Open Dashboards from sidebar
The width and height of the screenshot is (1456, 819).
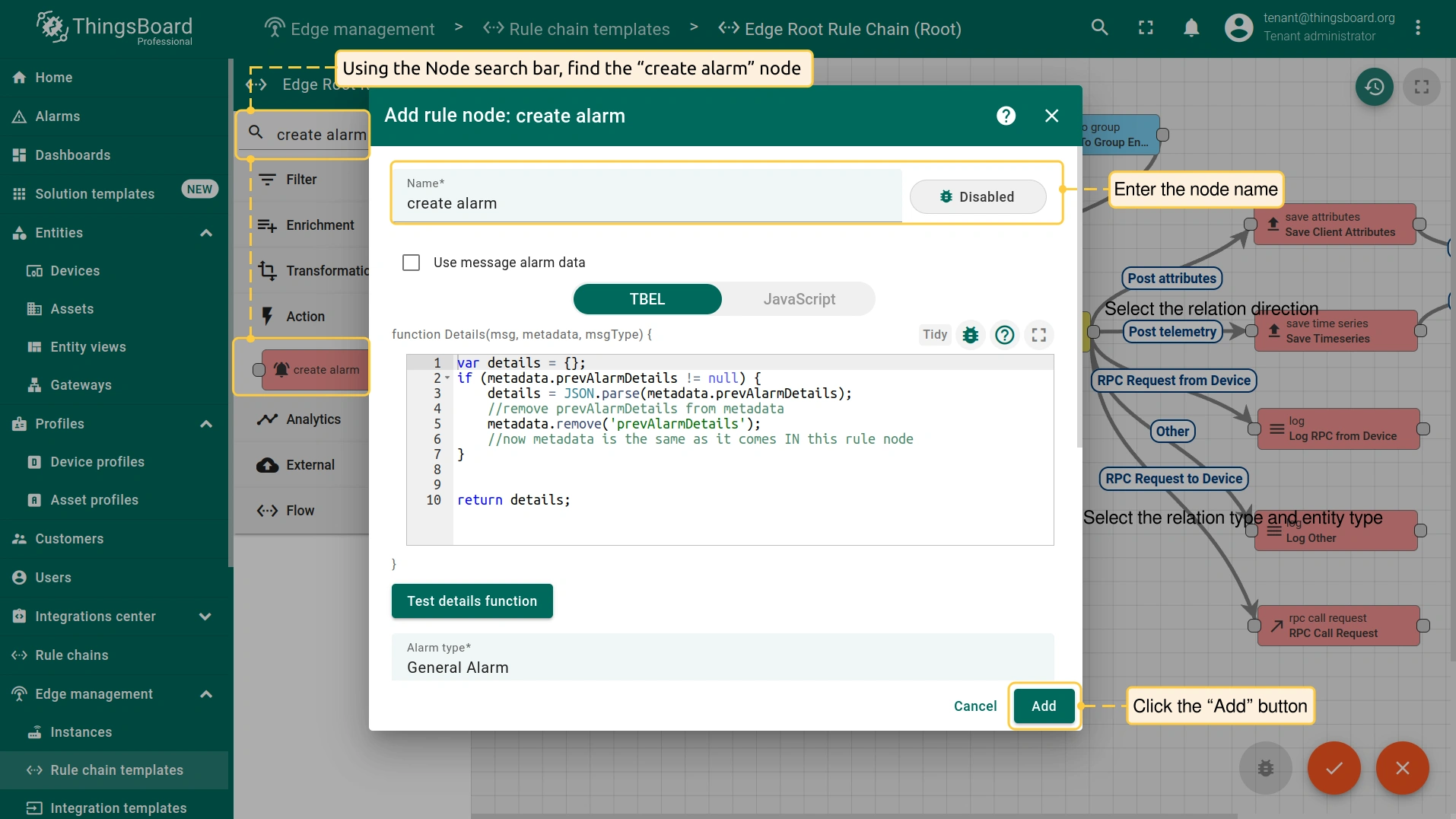click(72, 155)
